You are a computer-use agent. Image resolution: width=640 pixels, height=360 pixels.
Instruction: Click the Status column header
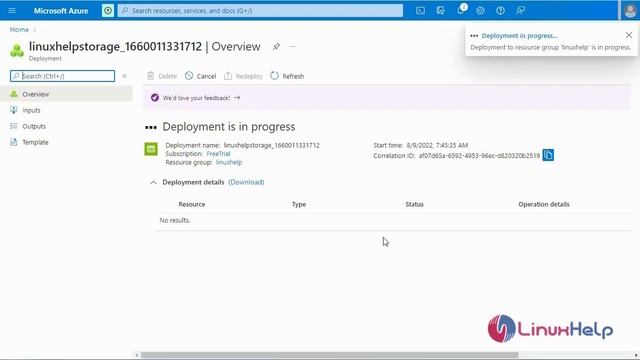pyautogui.click(x=414, y=204)
